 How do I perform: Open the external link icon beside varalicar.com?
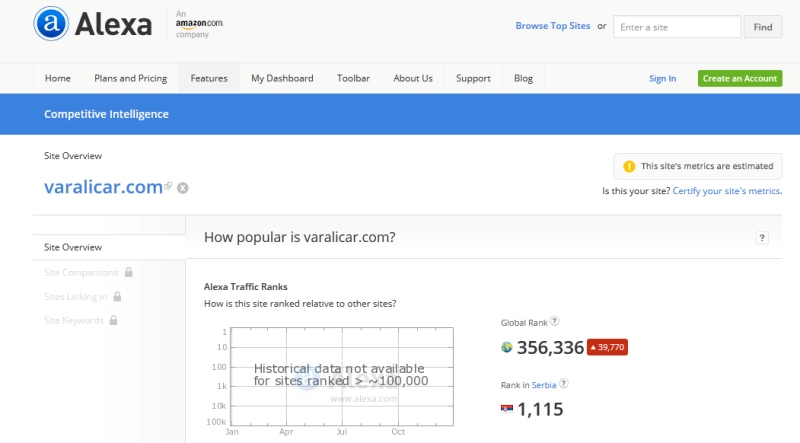(167, 186)
